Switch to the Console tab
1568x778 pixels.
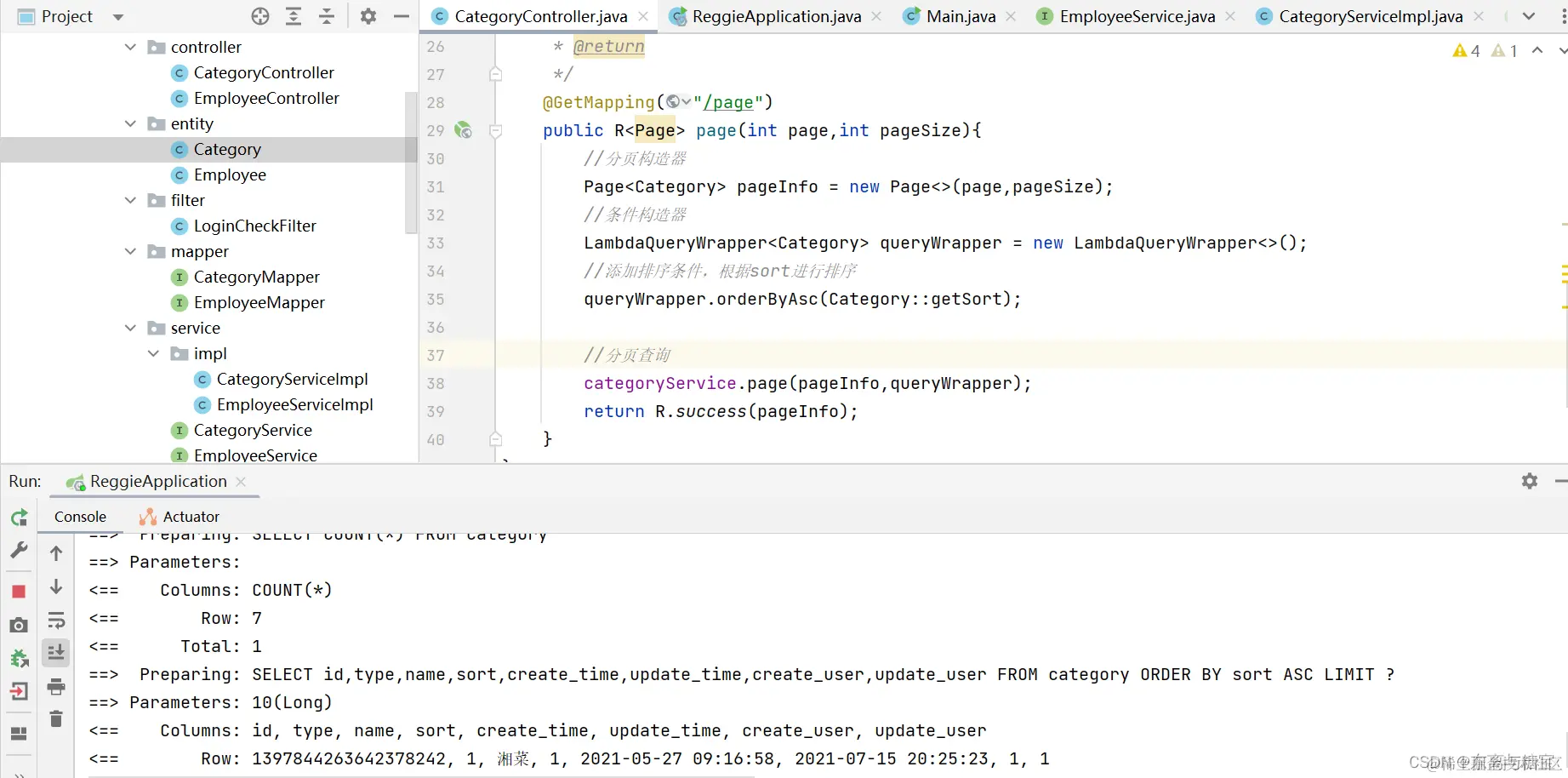point(80,517)
